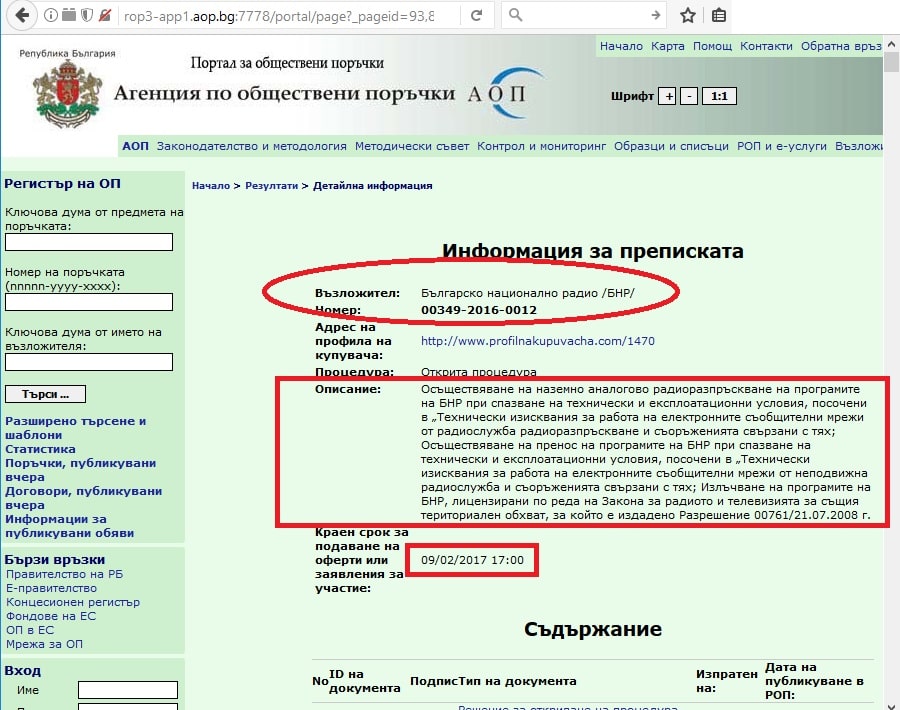Click the browser search input box

click(x=584, y=15)
